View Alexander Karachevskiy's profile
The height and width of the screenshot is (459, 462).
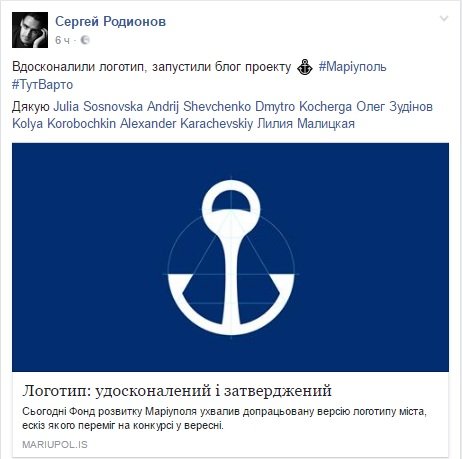click(186, 124)
